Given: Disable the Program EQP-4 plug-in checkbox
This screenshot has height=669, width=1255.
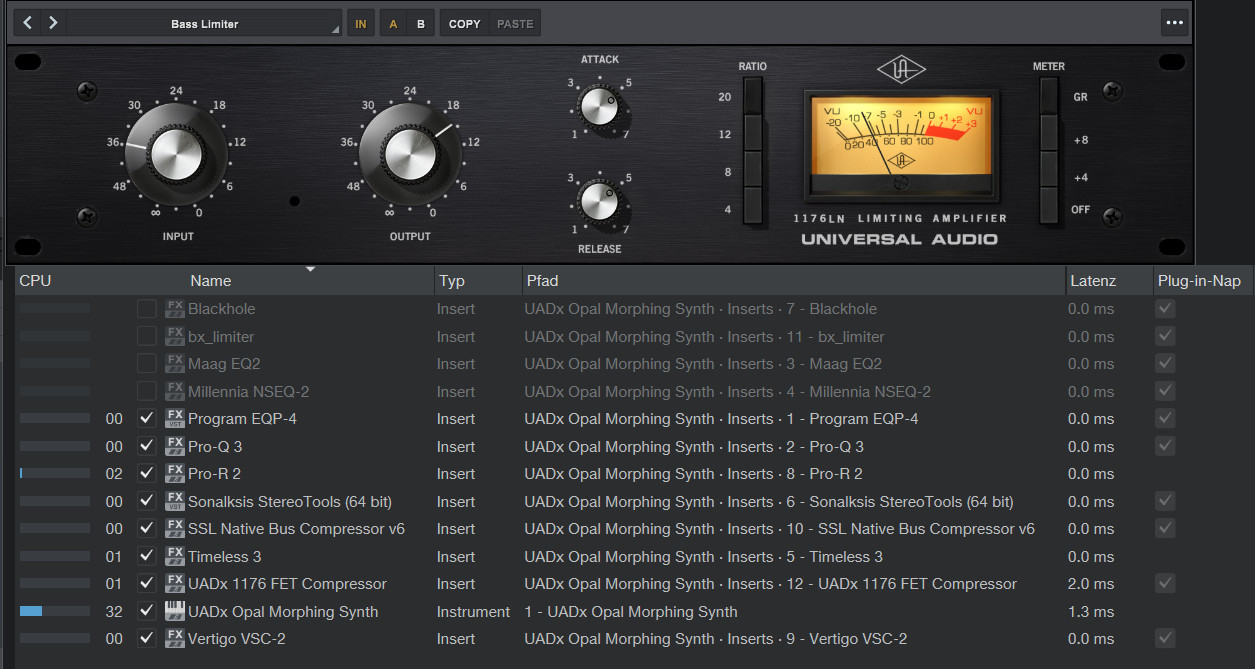Looking at the screenshot, I should [147, 419].
